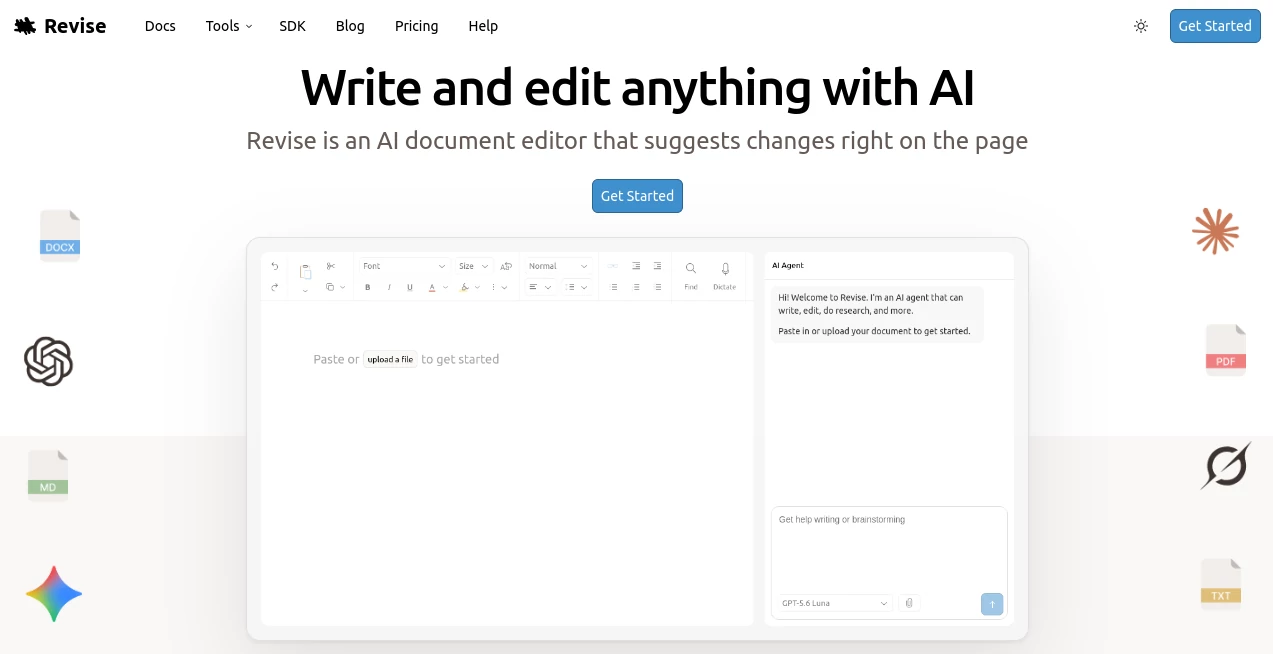Click the decrease indent icon

636,266
